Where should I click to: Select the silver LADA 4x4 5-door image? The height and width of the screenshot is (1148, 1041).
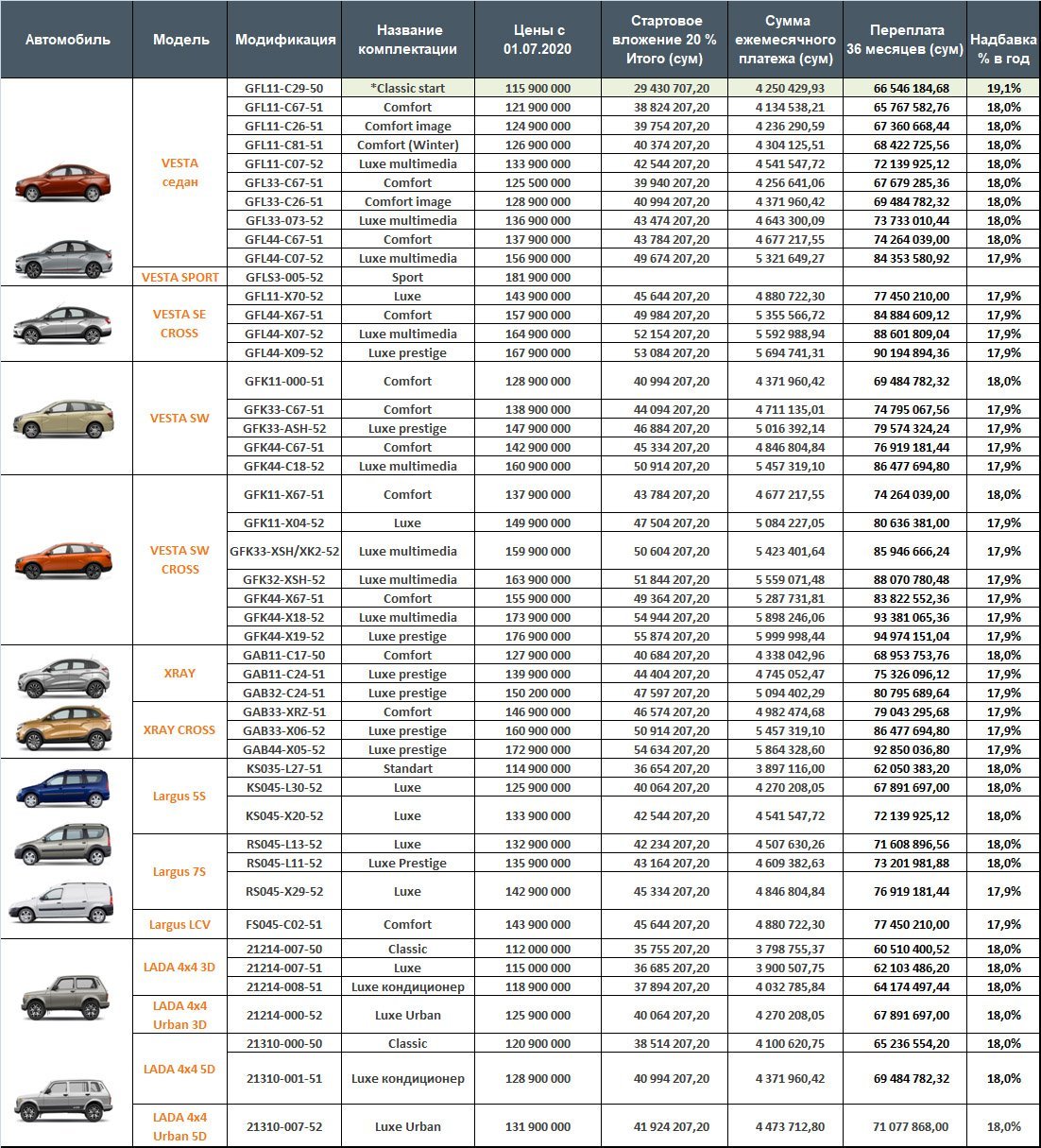pos(63,1099)
